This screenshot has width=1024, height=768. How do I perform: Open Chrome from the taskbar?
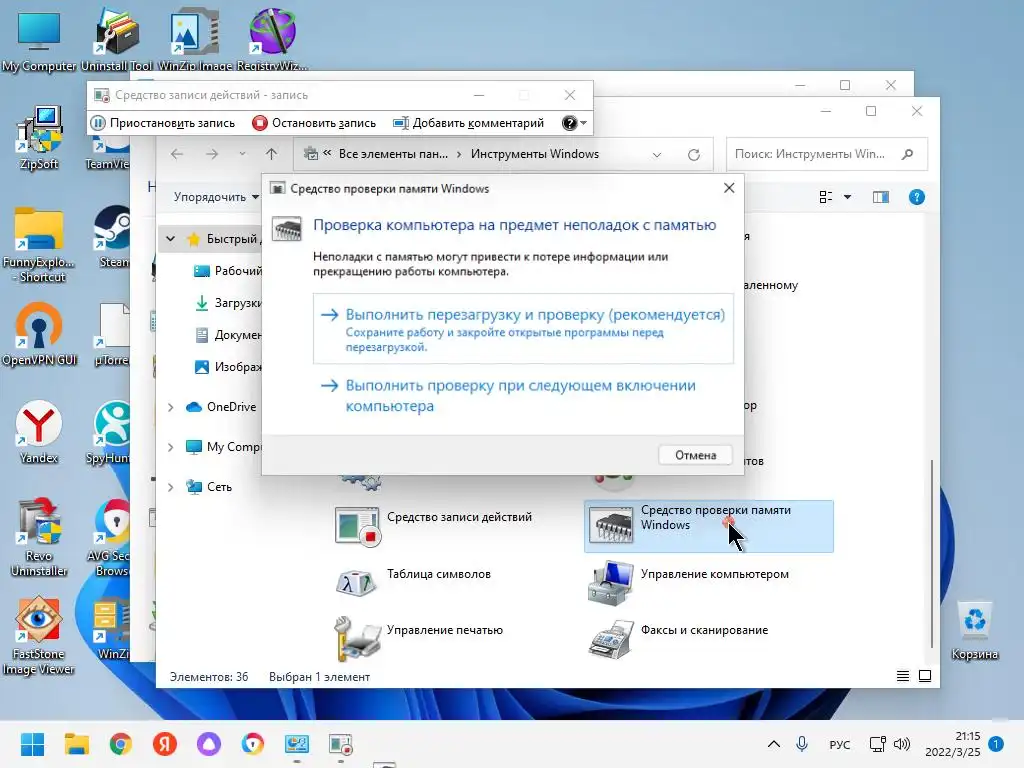121,744
